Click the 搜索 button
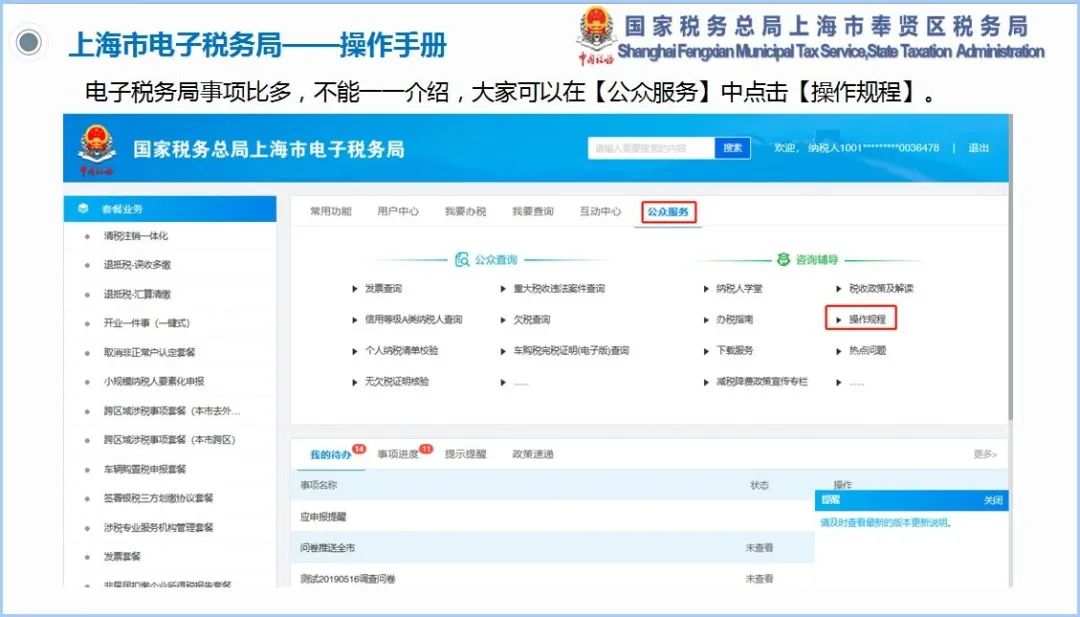Screen dimensions: 1080x617 pyautogui.click(x=732, y=148)
